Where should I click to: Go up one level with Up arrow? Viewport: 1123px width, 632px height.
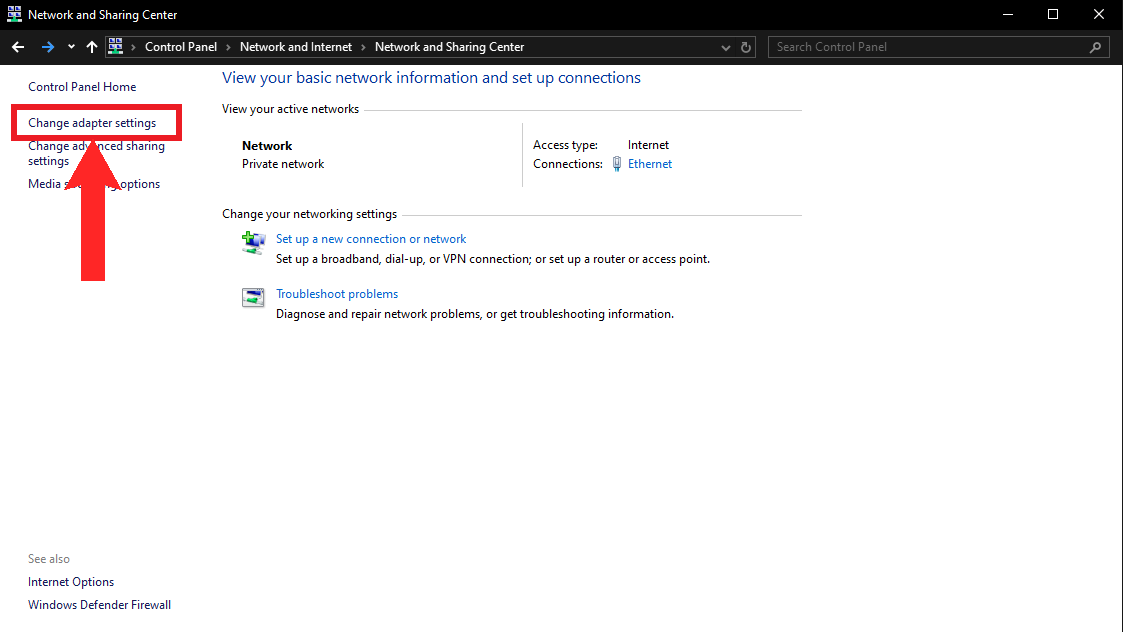pyautogui.click(x=92, y=47)
